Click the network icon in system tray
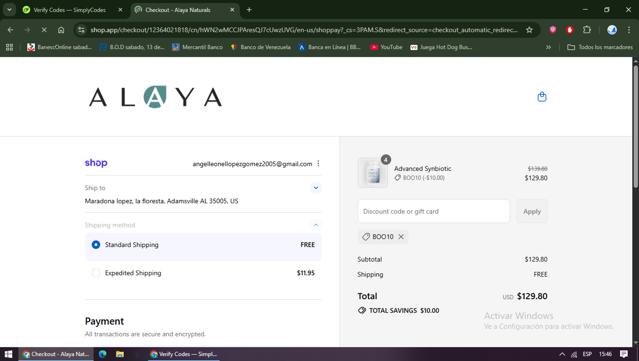The width and height of the screenshot is (639, 361). [x=574, y=354]
